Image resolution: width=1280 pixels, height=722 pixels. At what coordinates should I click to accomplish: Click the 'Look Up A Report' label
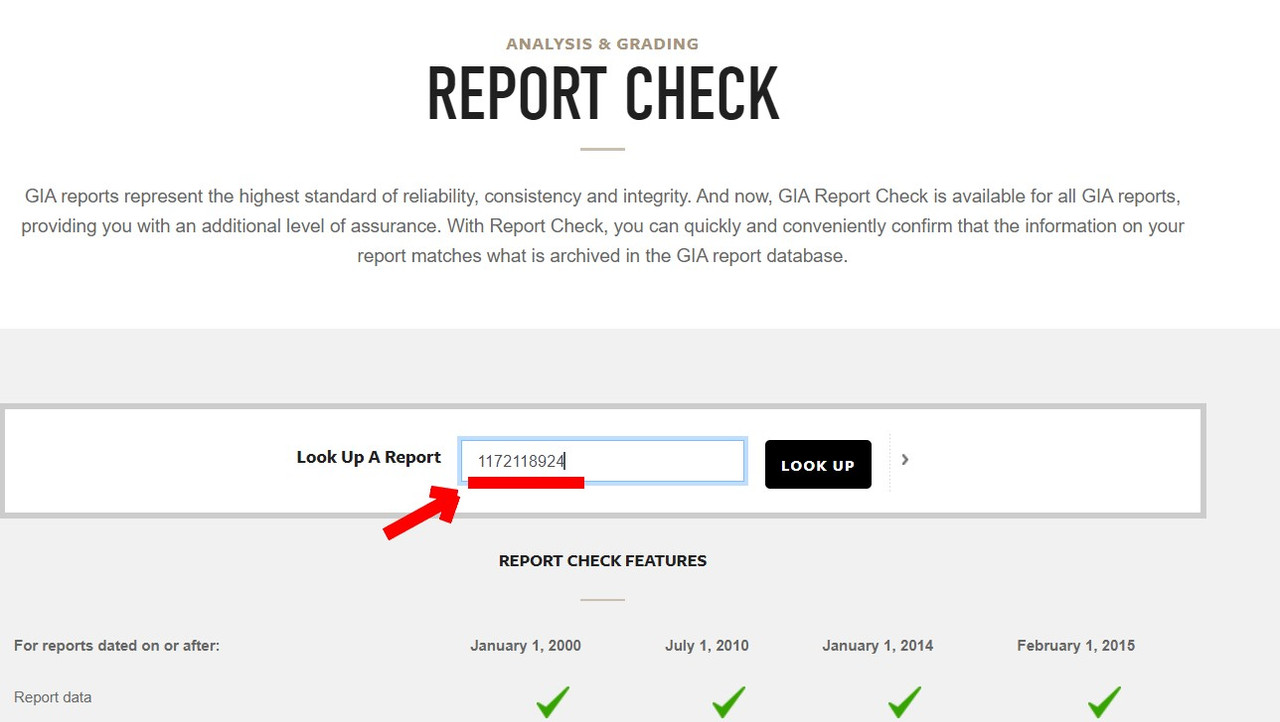[368, 457]
